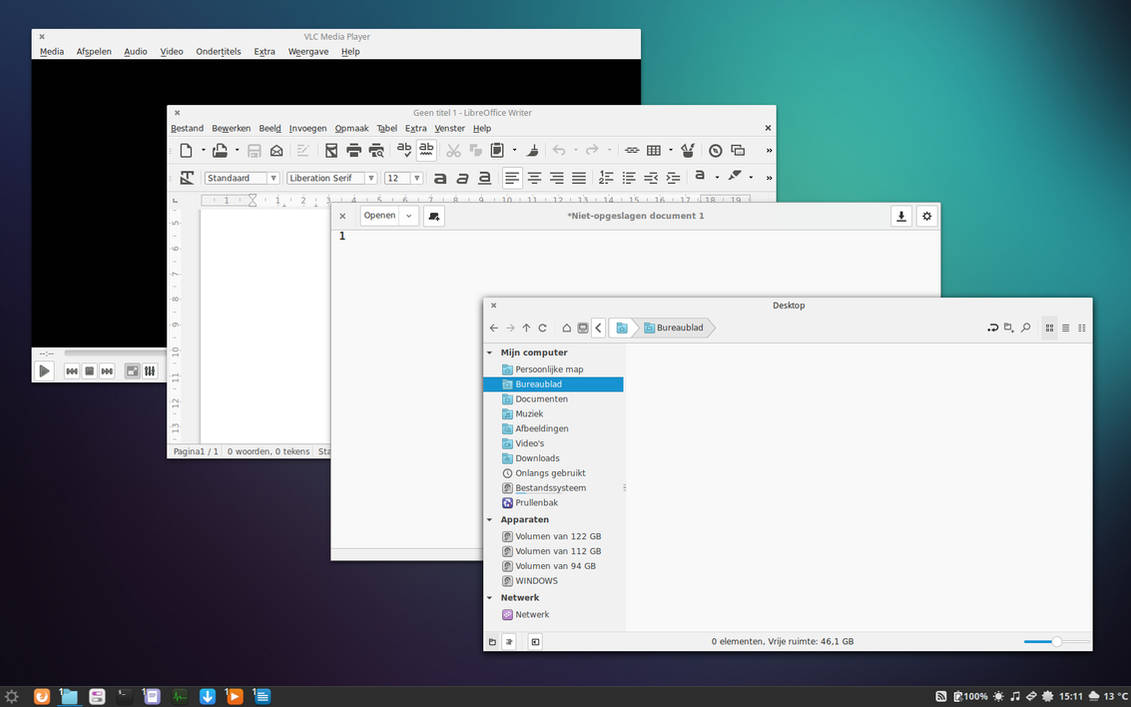Click the New document icon in Writer
Viewport: 1131px width, 707px height.
(x=186, y=150)
